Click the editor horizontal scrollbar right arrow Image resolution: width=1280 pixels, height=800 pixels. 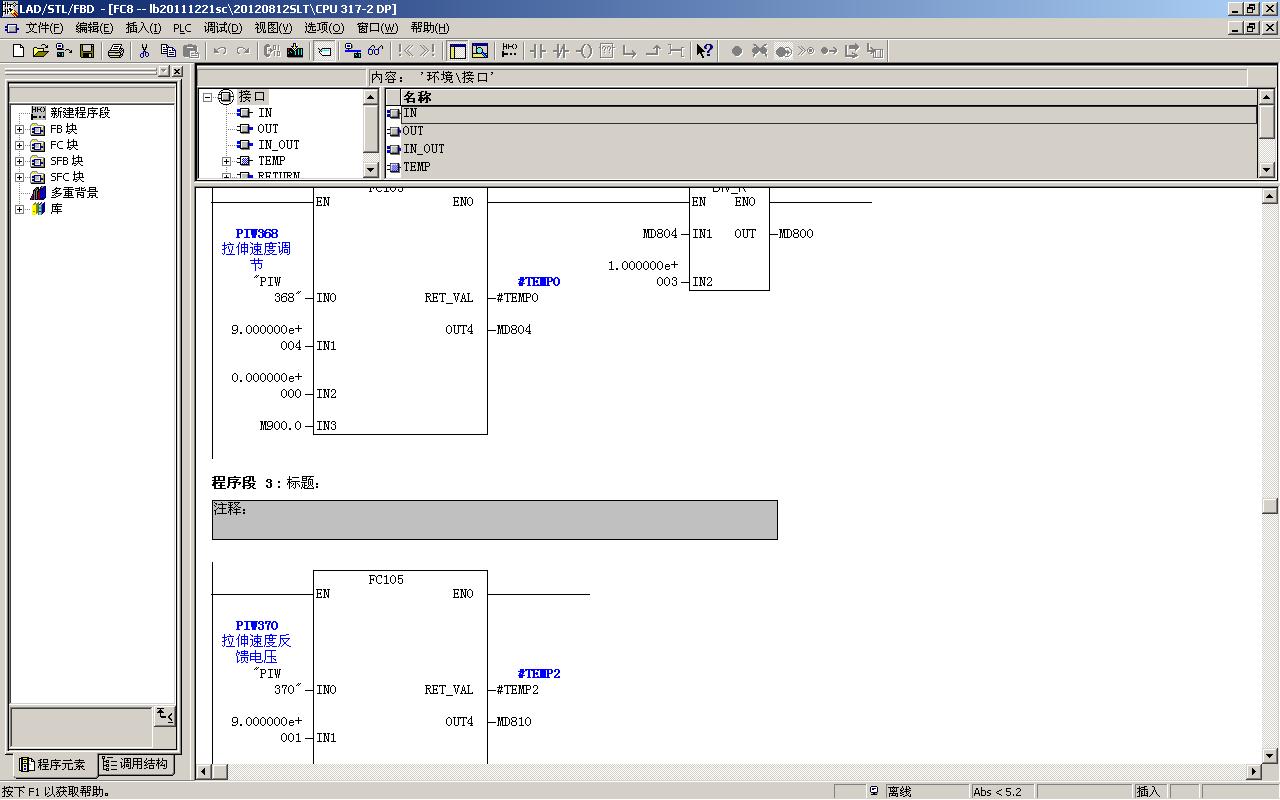point(1254,771)
